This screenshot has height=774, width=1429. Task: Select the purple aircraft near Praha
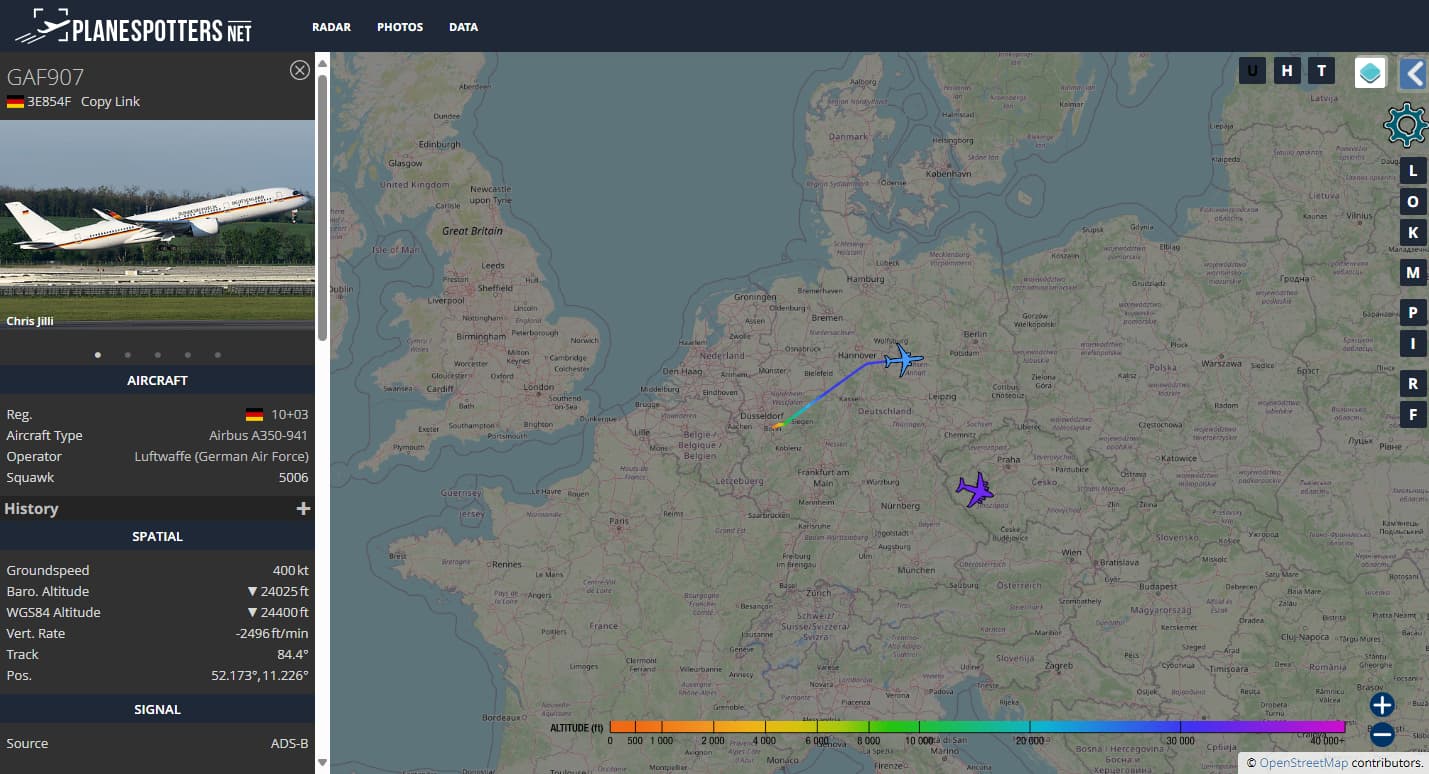975,490
